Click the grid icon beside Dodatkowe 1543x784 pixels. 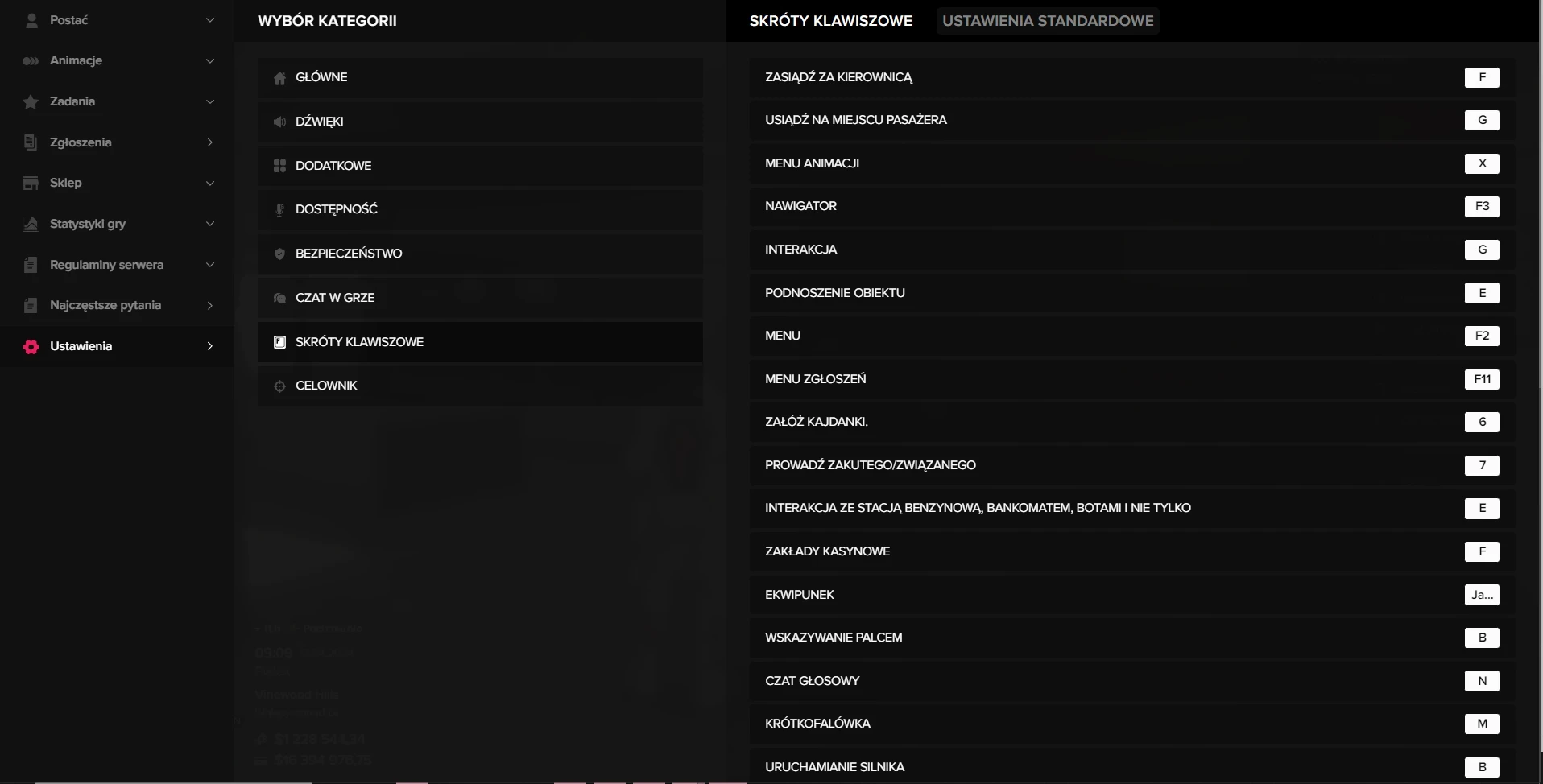[279, 166]
